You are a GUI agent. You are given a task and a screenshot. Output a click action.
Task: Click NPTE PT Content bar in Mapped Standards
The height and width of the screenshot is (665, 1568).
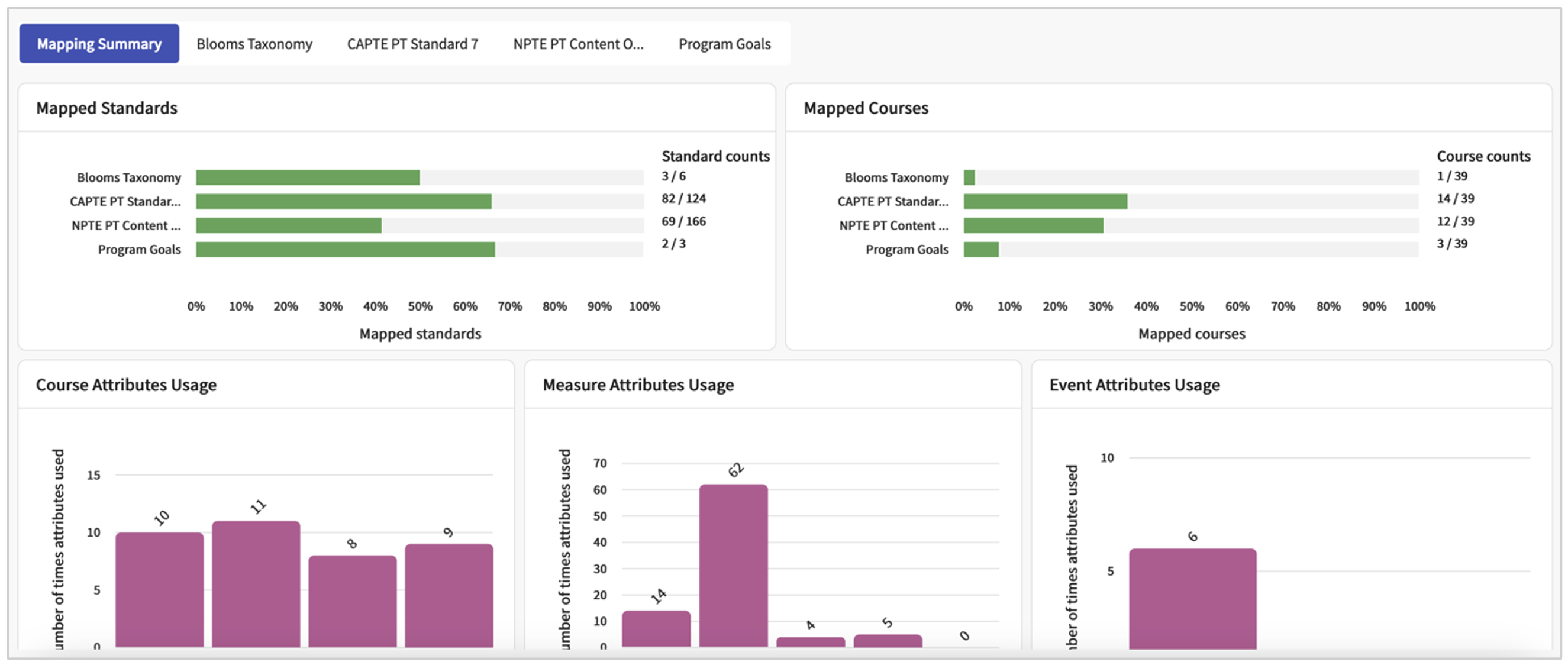tap(289, 225)
